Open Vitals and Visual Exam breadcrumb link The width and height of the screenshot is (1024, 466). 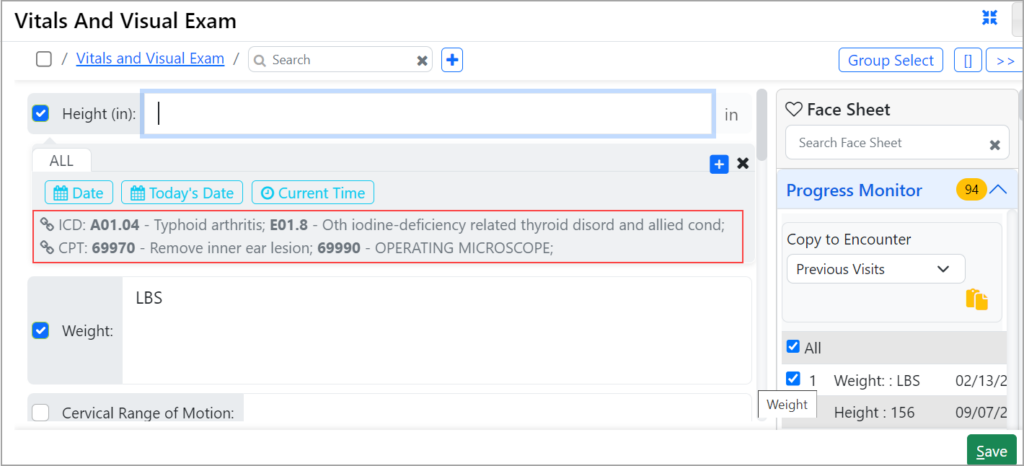150,59
